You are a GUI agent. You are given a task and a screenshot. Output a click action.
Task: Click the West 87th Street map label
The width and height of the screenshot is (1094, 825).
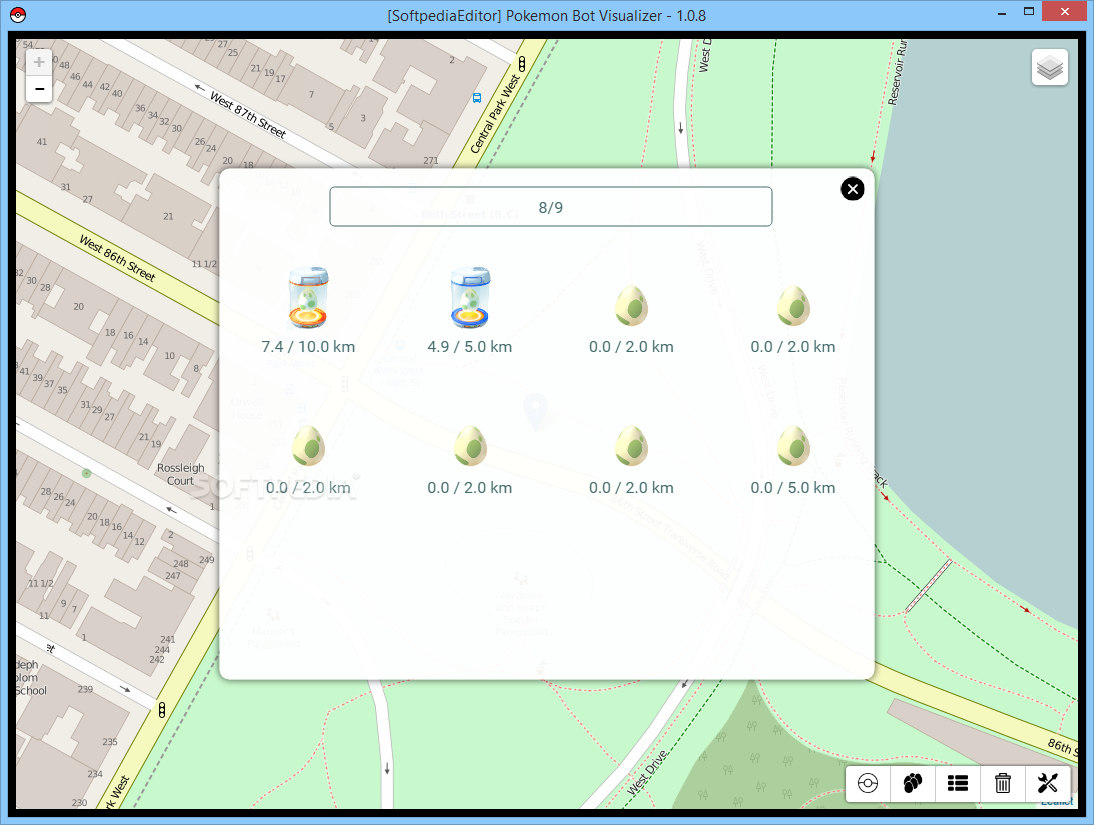[248, 115]
